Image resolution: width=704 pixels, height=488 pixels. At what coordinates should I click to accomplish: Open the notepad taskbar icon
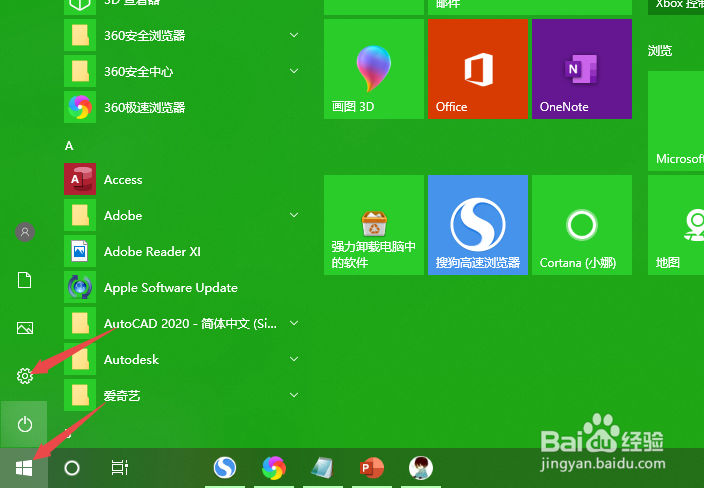click(322, 468)
